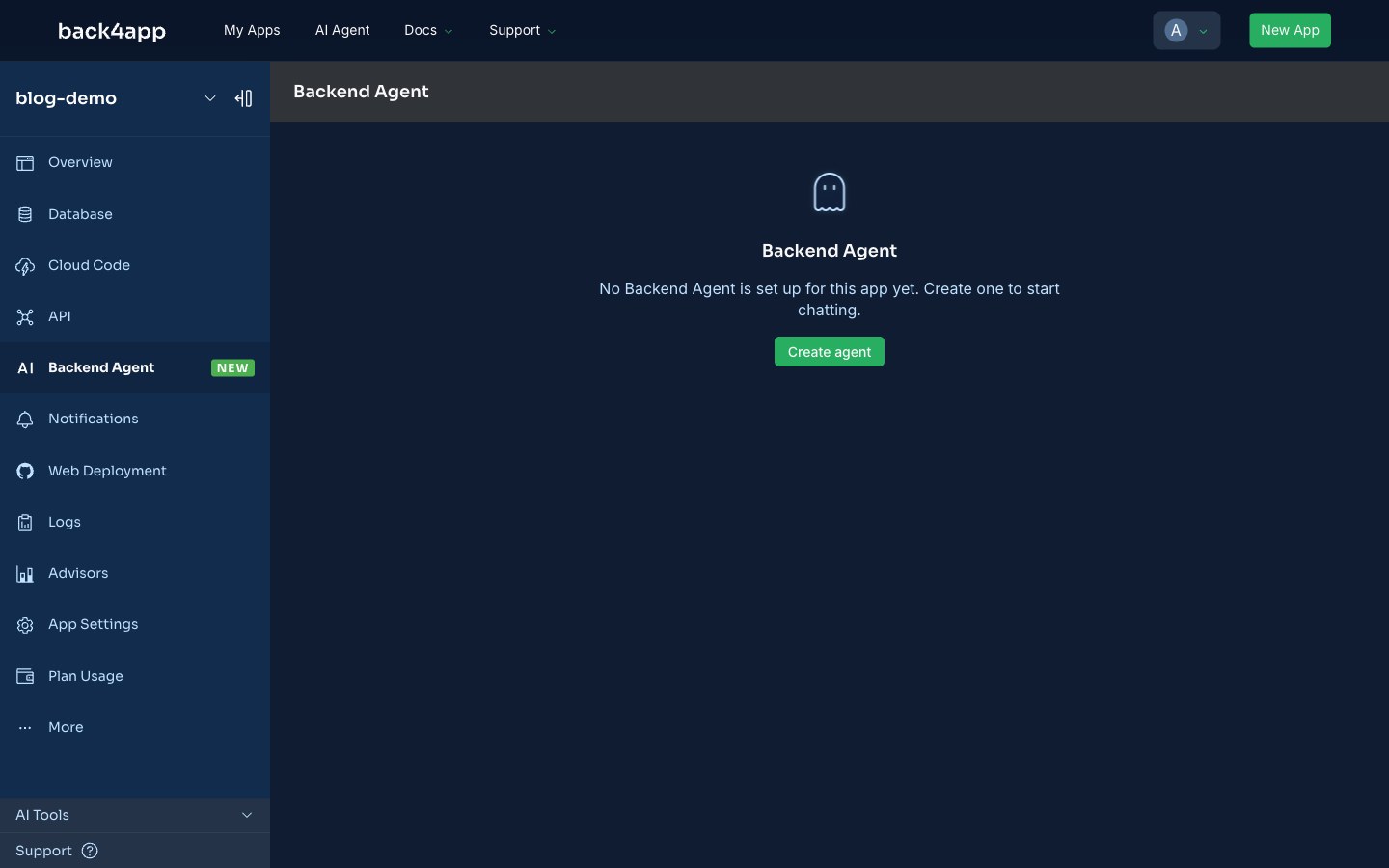Click the Cloud Code cloud icon
The image size is (1389, 868).
(x=25, y=266)
